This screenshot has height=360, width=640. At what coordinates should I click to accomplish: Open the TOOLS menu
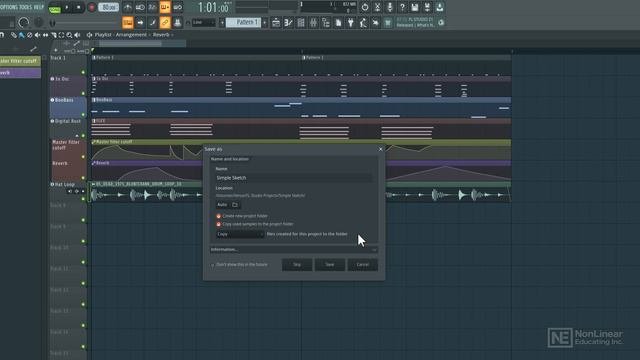click(x=25, y=7)
